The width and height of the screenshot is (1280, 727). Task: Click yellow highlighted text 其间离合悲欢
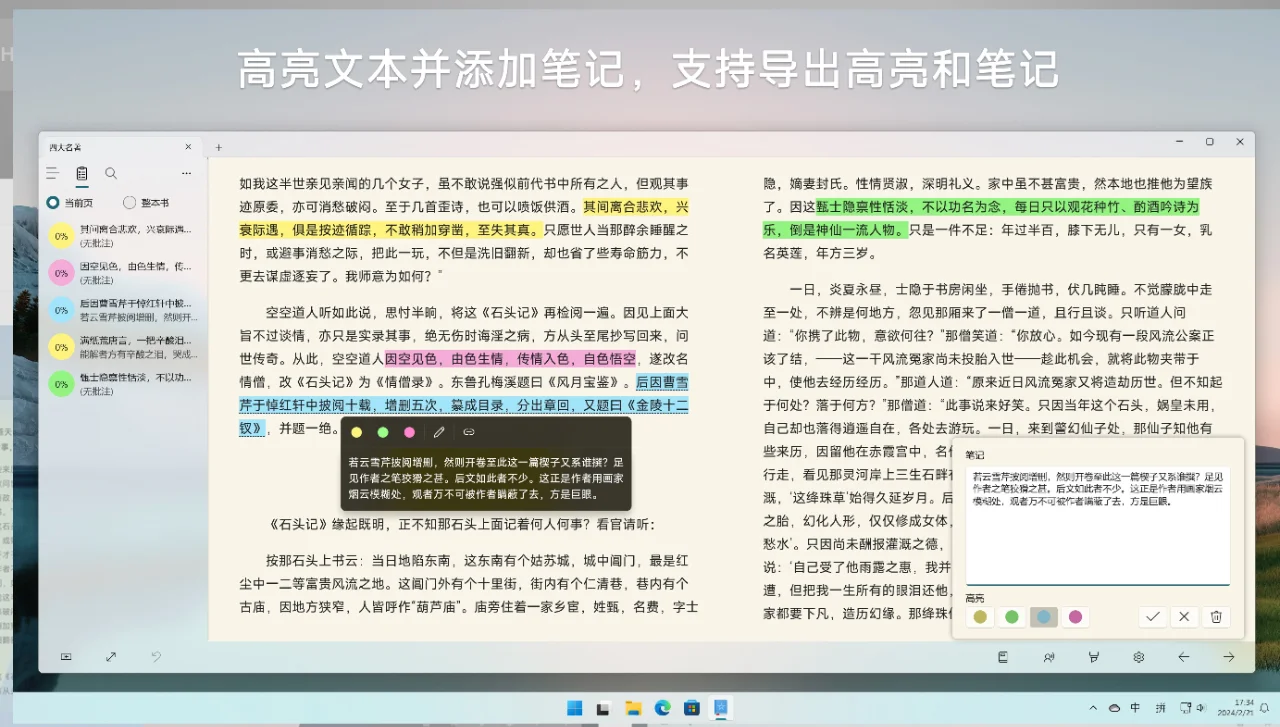(623, 207)
